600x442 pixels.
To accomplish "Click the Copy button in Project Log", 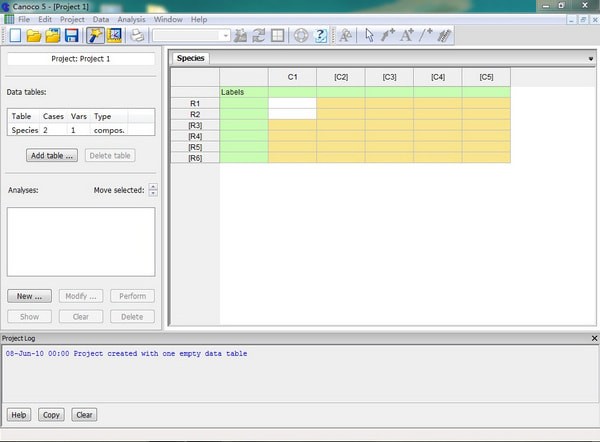I will (51, 415).
